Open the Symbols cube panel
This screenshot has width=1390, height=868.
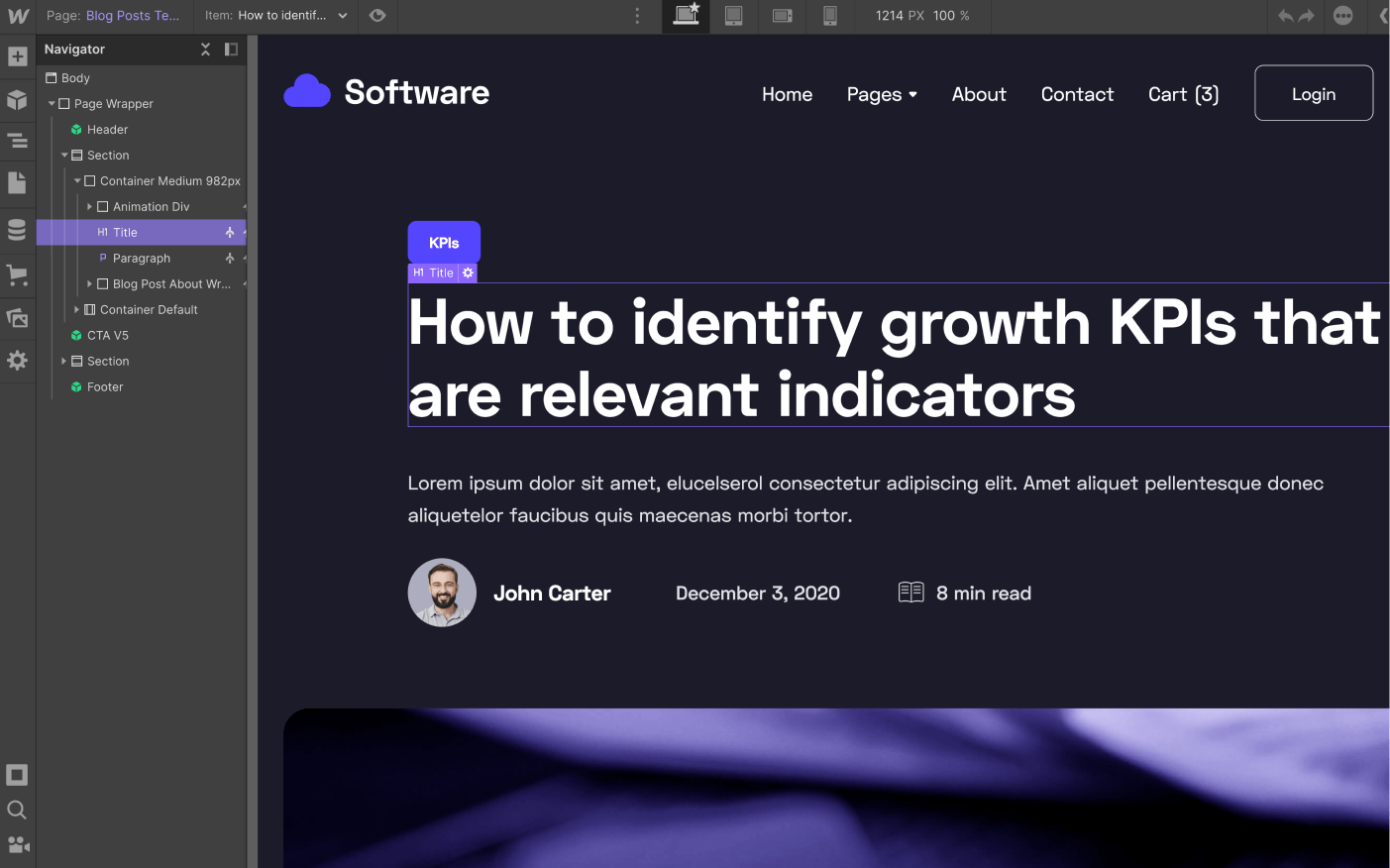coord(17,99)
